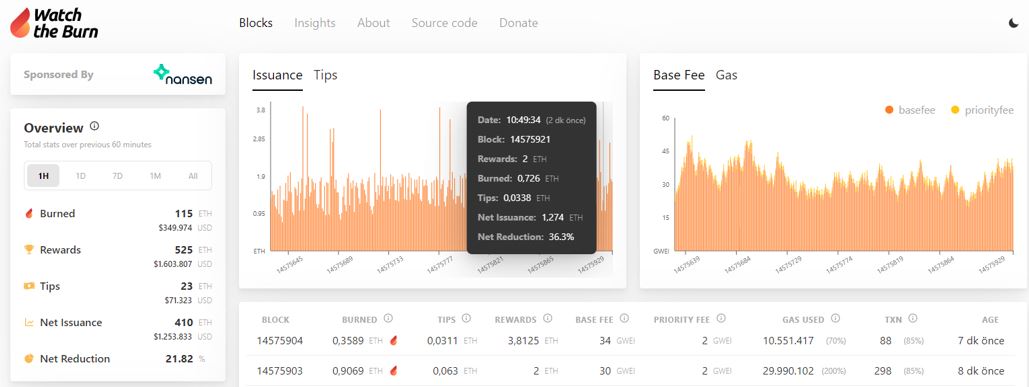Click the BURNED column info icon
Viewport: 1029px width, 387px height.
coord(388,319)
